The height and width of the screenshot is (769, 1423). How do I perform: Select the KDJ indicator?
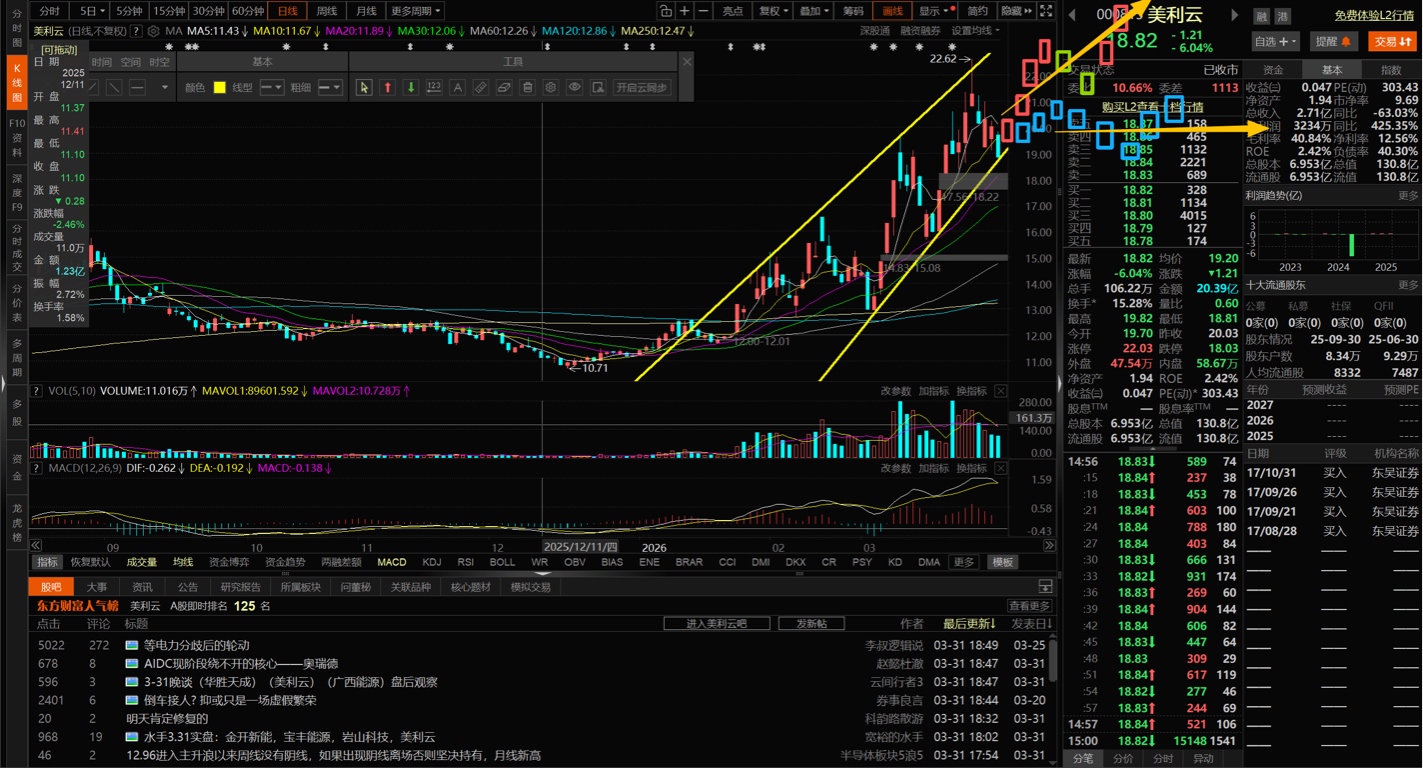coord(432,562)
